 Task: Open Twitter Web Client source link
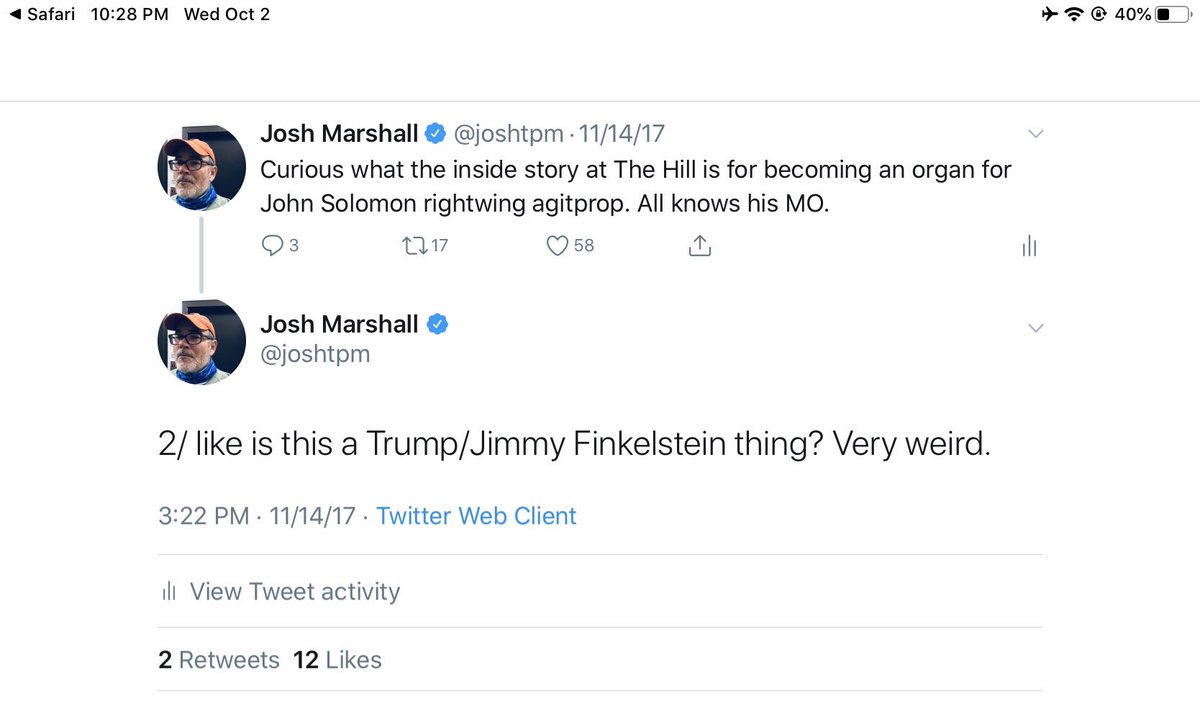coord(476,516)
